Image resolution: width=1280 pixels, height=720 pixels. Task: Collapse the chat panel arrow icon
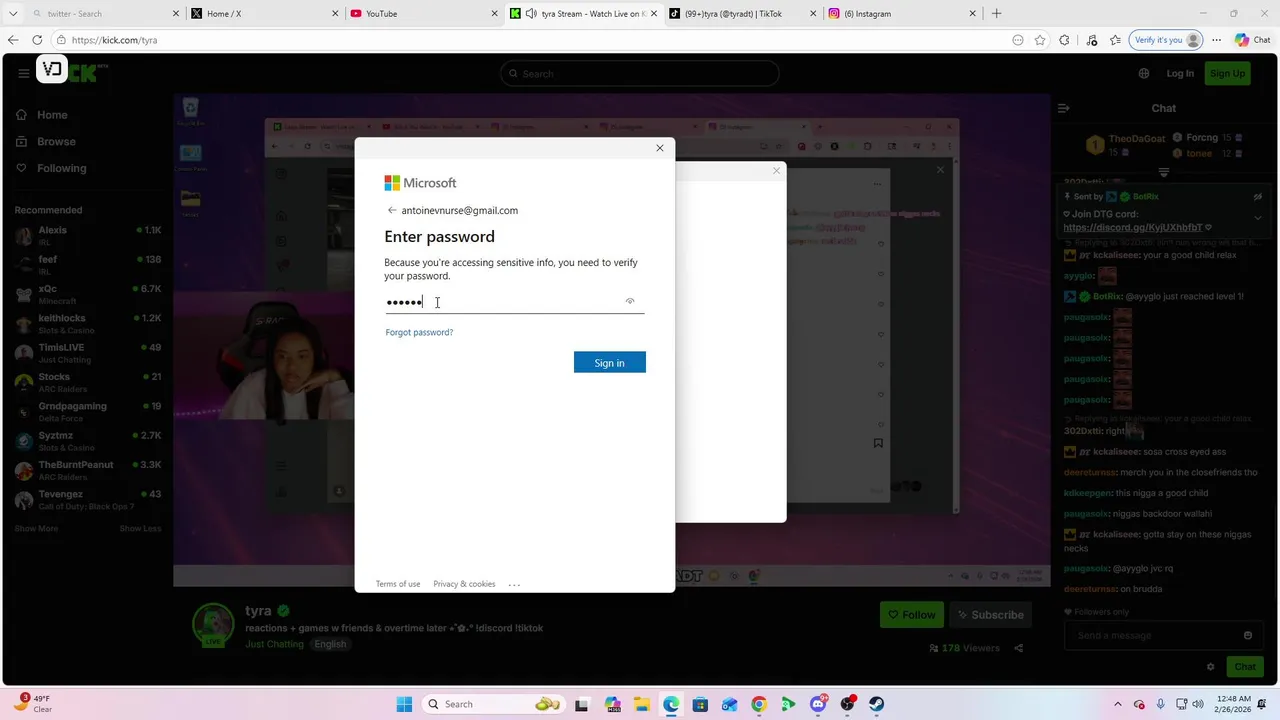(1064, 108)
